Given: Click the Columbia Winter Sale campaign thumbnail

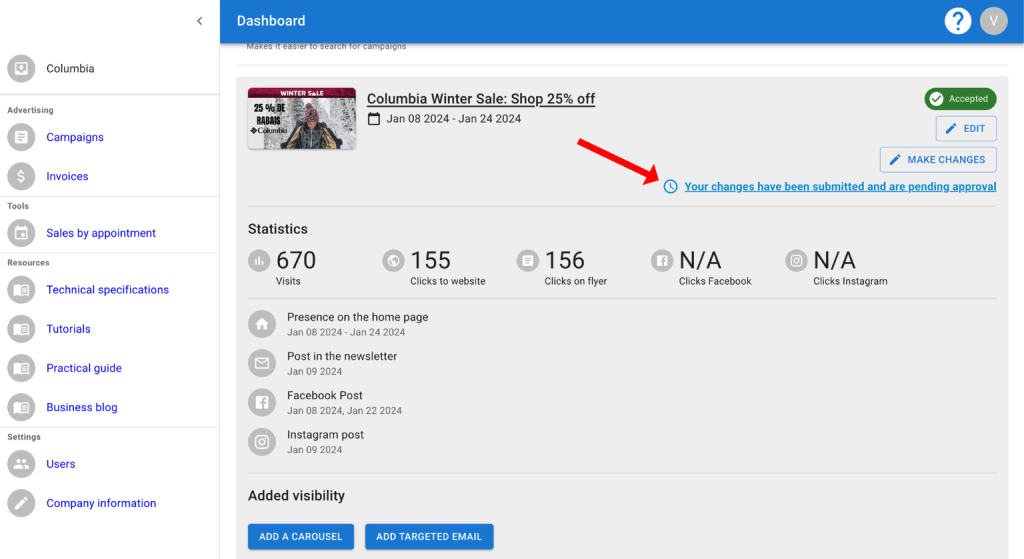Looking at the screenshot, I should (301, 119).
